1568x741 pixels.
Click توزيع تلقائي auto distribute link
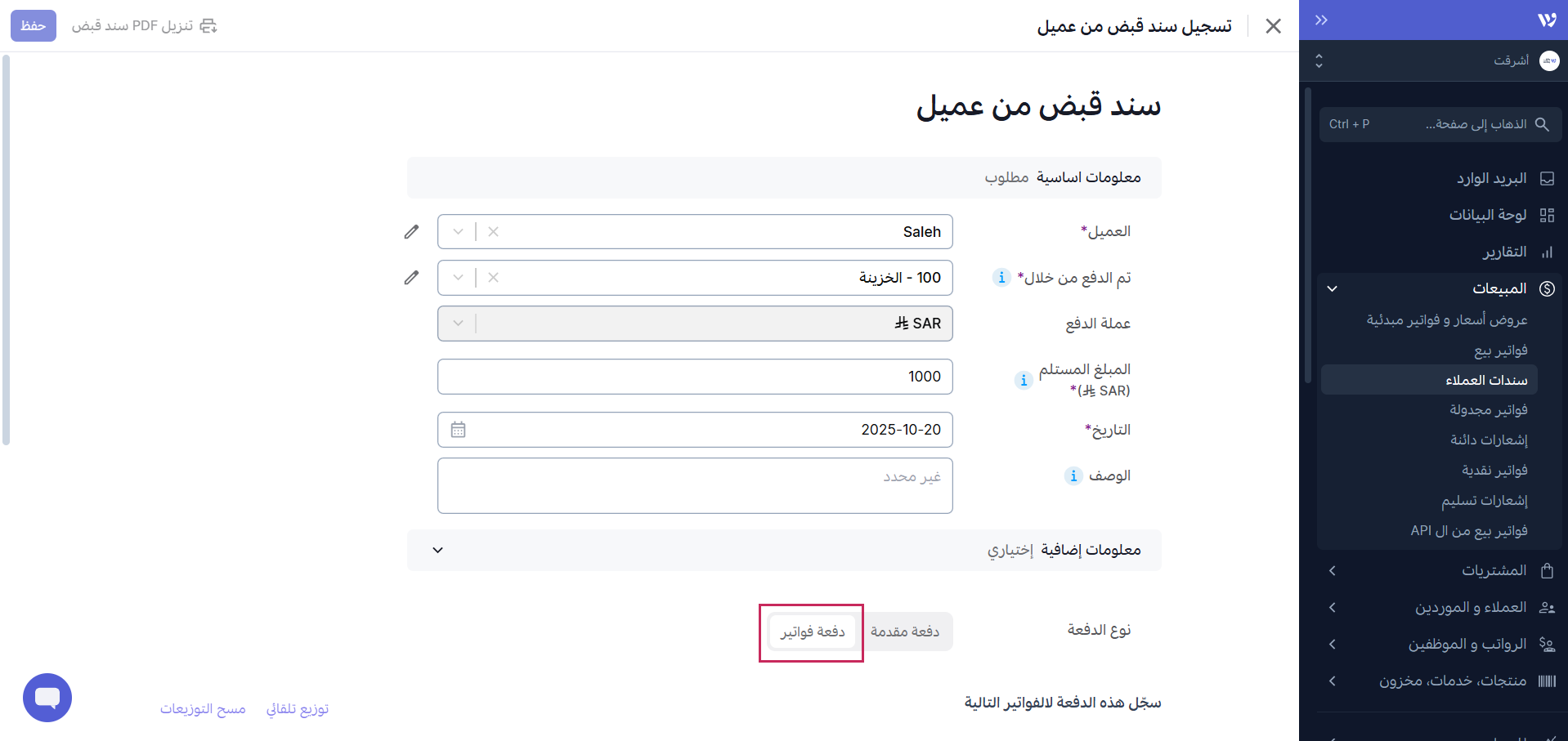[297, 709]
